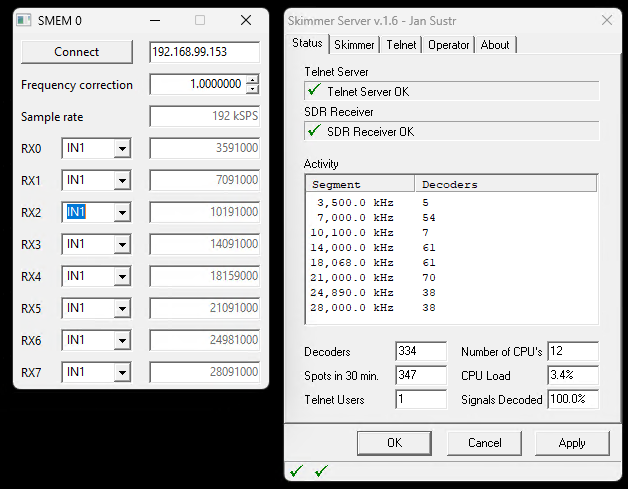Click the IP address field 192.168.99.153
The height and width of the screenshot is (489, 628).
pyautogui.click(x=204, y=52)
